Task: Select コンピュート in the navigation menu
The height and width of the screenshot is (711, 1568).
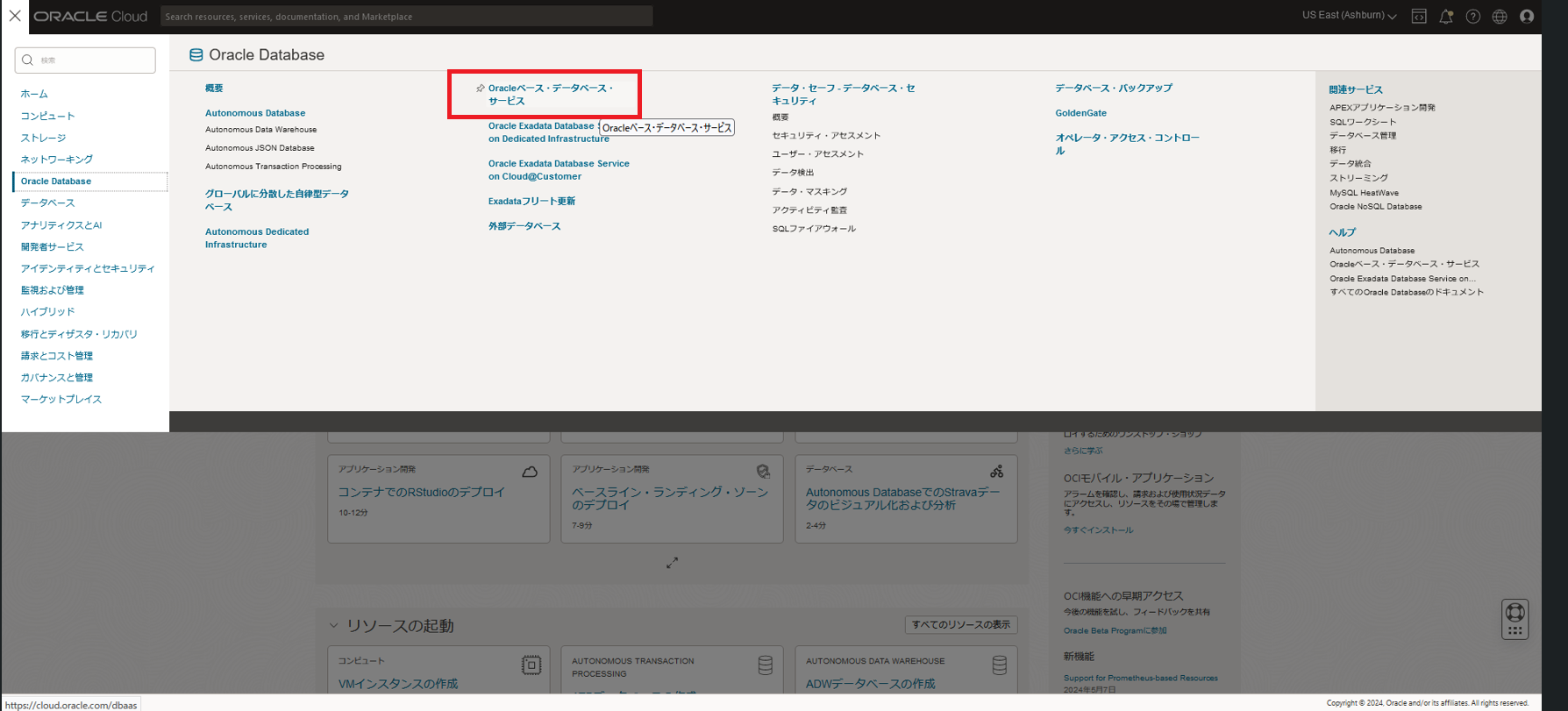Action: click(x=47, y=116)
